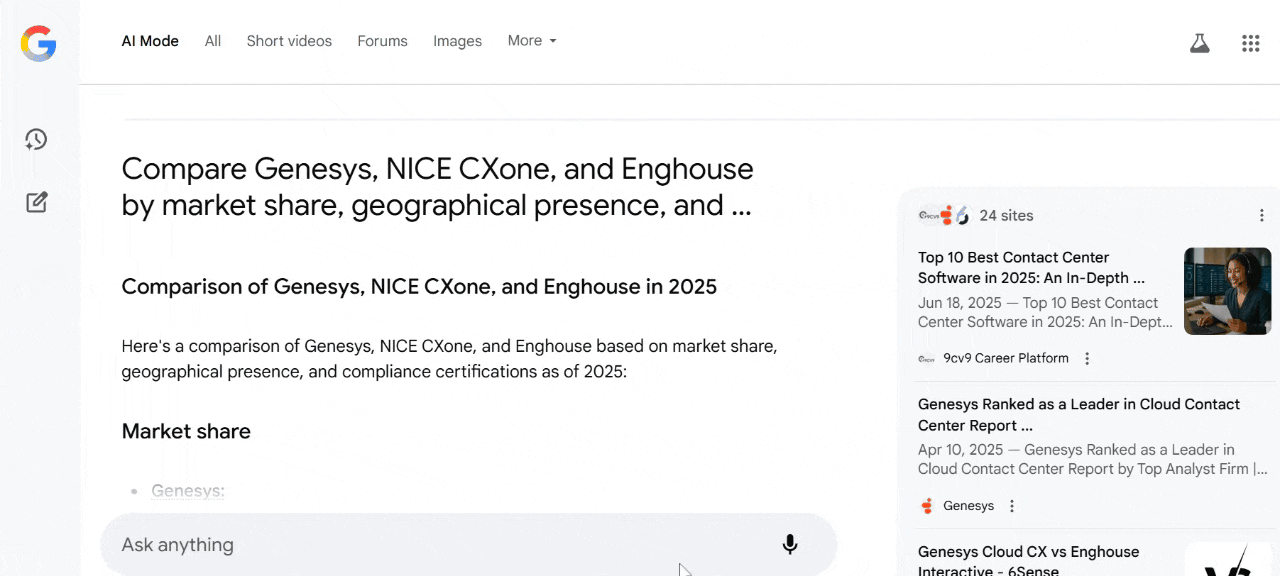Click the woman with headset article thumbnail
Viewport: 1280px width, 576px height.
tap(1227, 291)
